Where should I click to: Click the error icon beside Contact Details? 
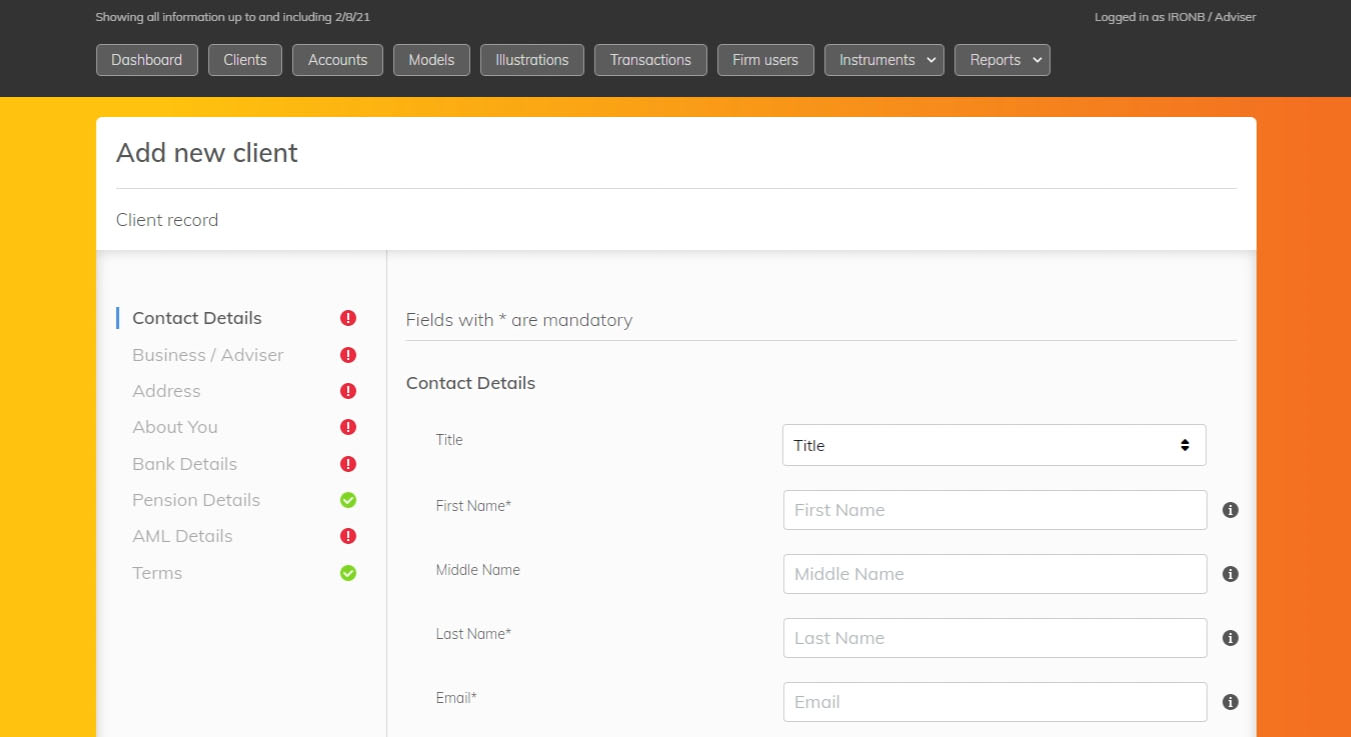348,317
